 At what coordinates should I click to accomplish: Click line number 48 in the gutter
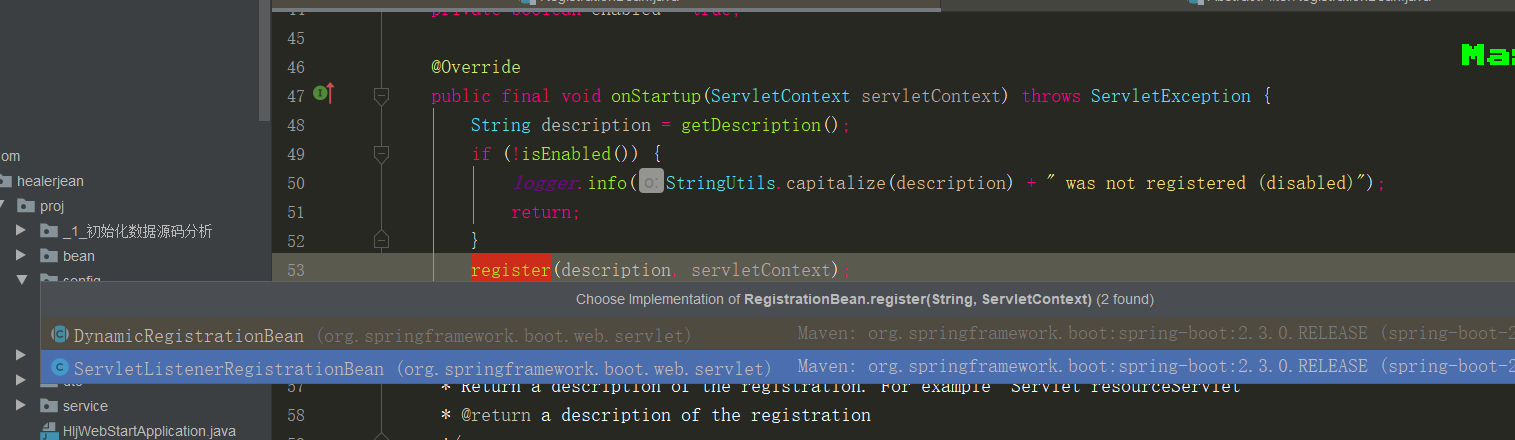pyautogui.click(x=295, y=125)
